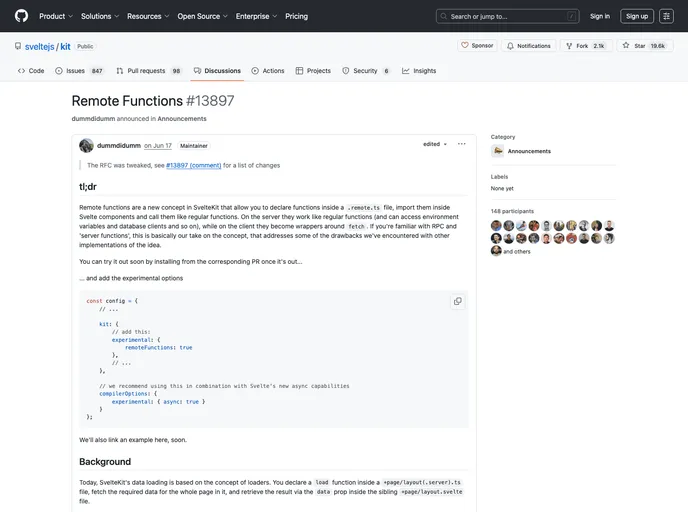688x512 pixels.
Task: Open the GitHub logo homepage
Action: pos(22,16)
